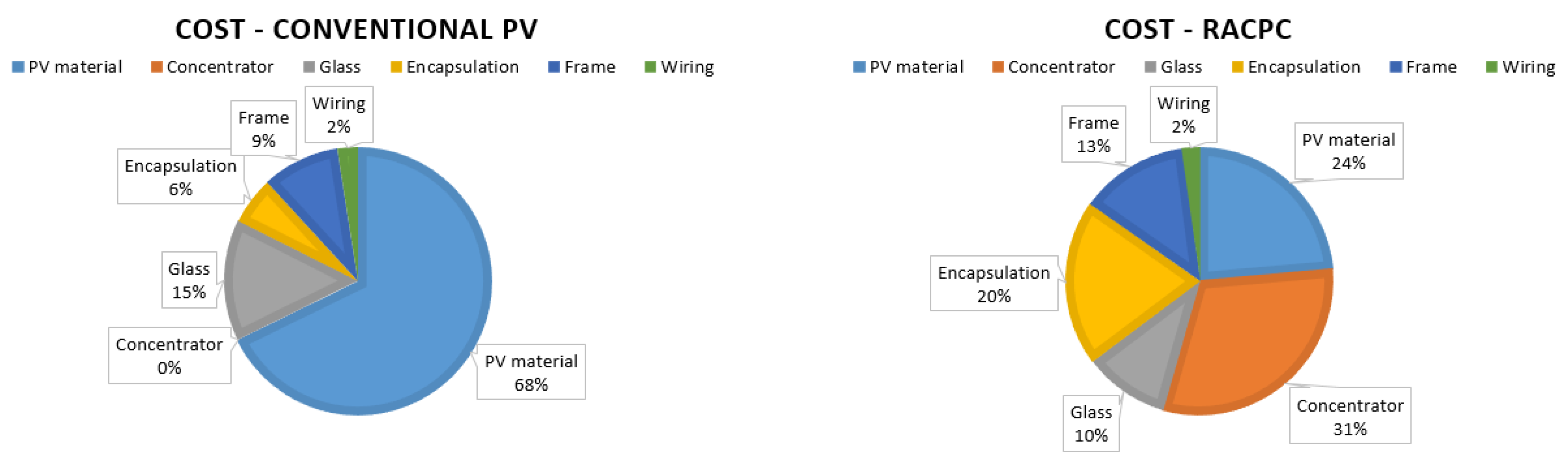Click the Concentrator 0% data label
The height and width of the screenshot is (466, 1568).
(x=169, y=356)
